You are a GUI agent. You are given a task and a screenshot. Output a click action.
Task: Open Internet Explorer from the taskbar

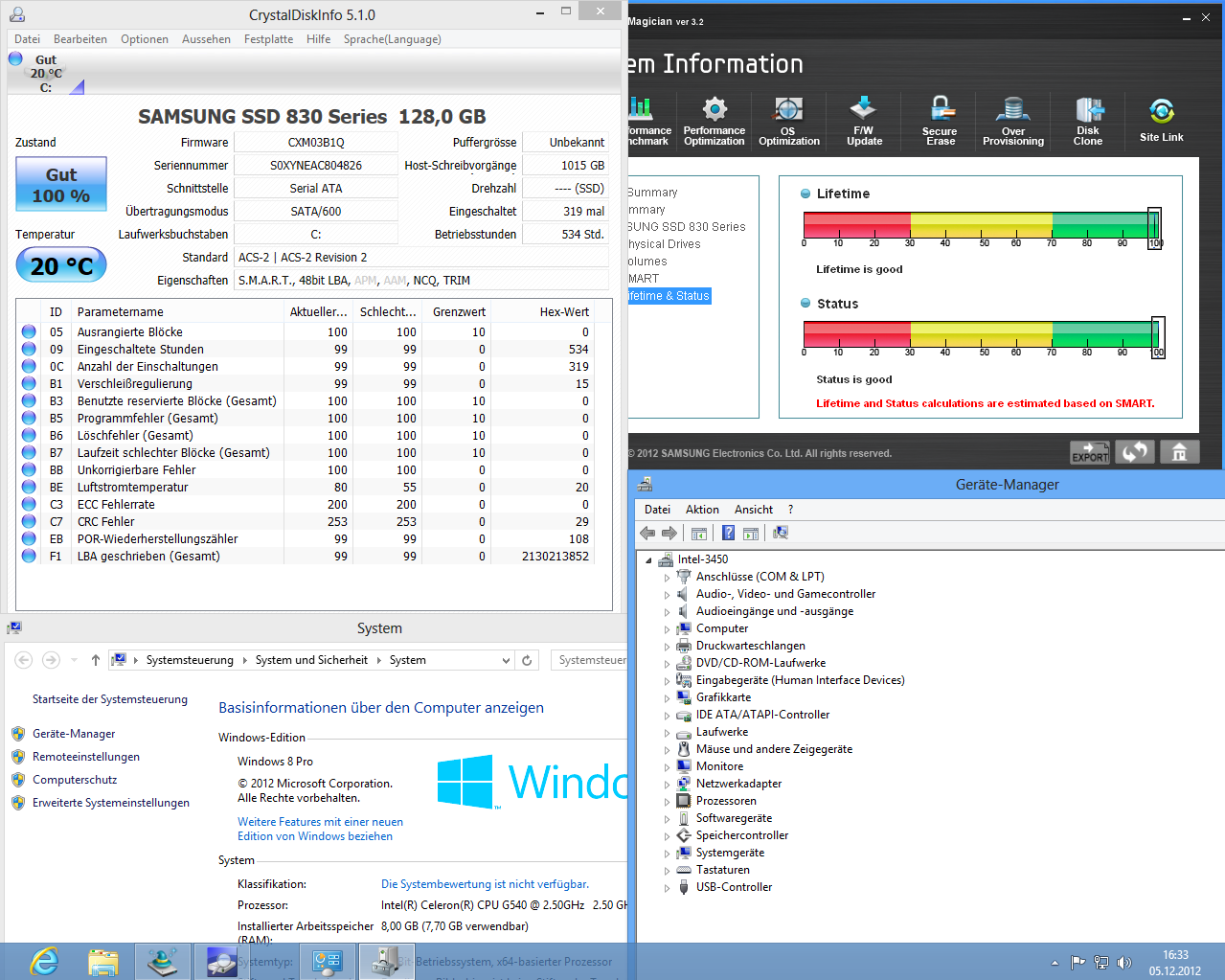coord(44,961)
